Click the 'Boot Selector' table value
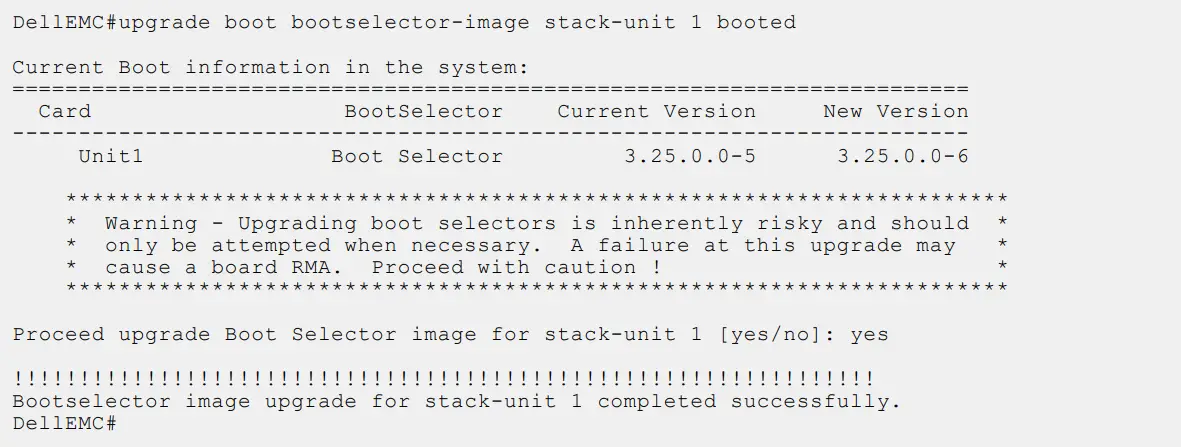This screenshot has width=1181, height=447. click(x=417, y=156)
